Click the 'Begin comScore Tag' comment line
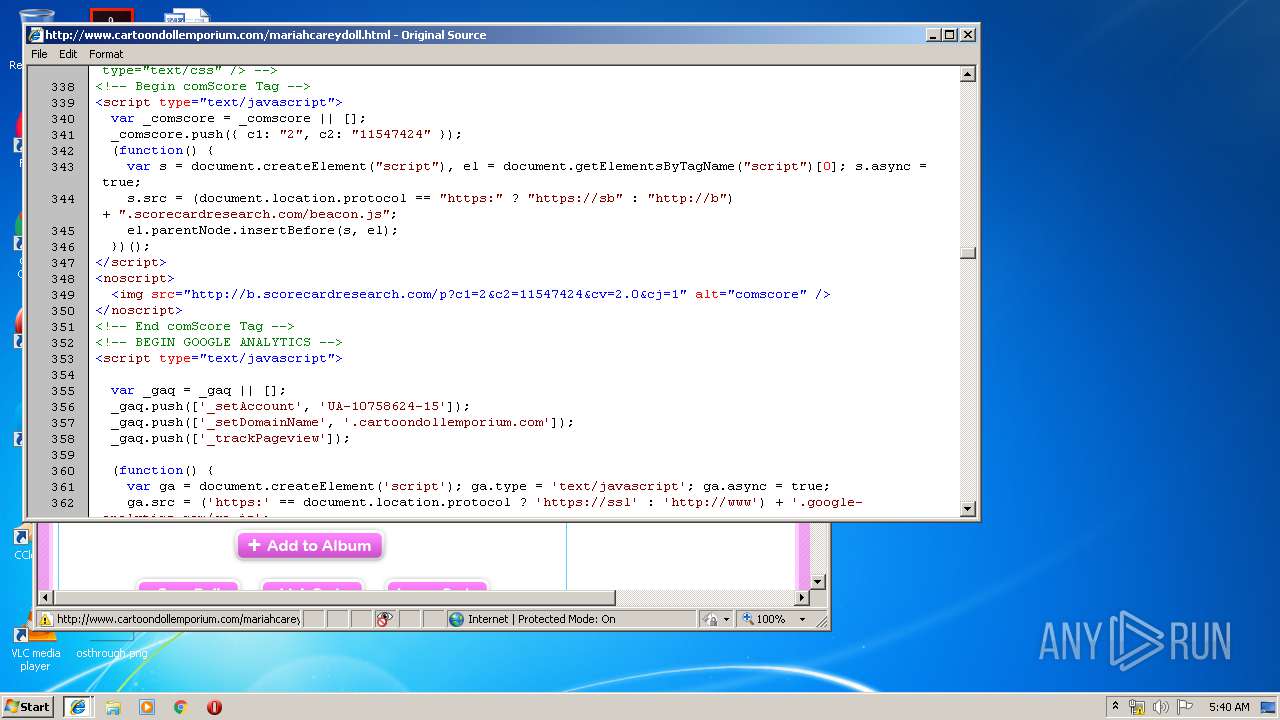 pyautogui.click(x=203, y=86)
